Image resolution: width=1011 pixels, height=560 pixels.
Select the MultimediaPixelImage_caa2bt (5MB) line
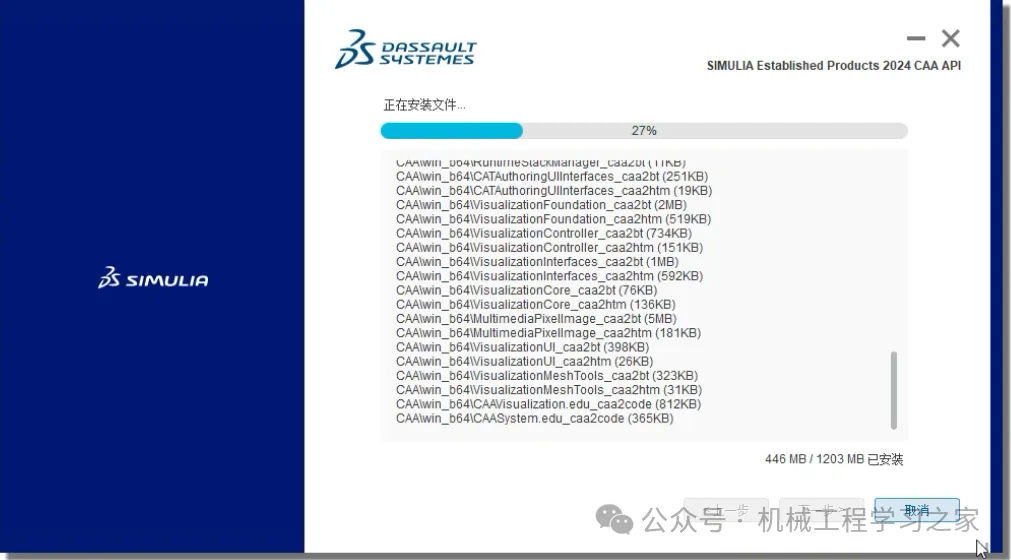click(x=536, y=319)
